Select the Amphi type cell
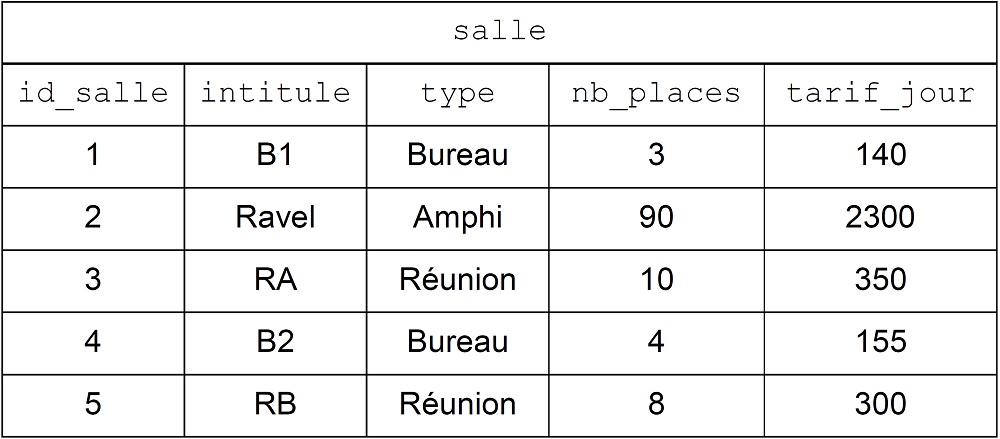This screenshot has width=1000, height=439. pos(457,219)
